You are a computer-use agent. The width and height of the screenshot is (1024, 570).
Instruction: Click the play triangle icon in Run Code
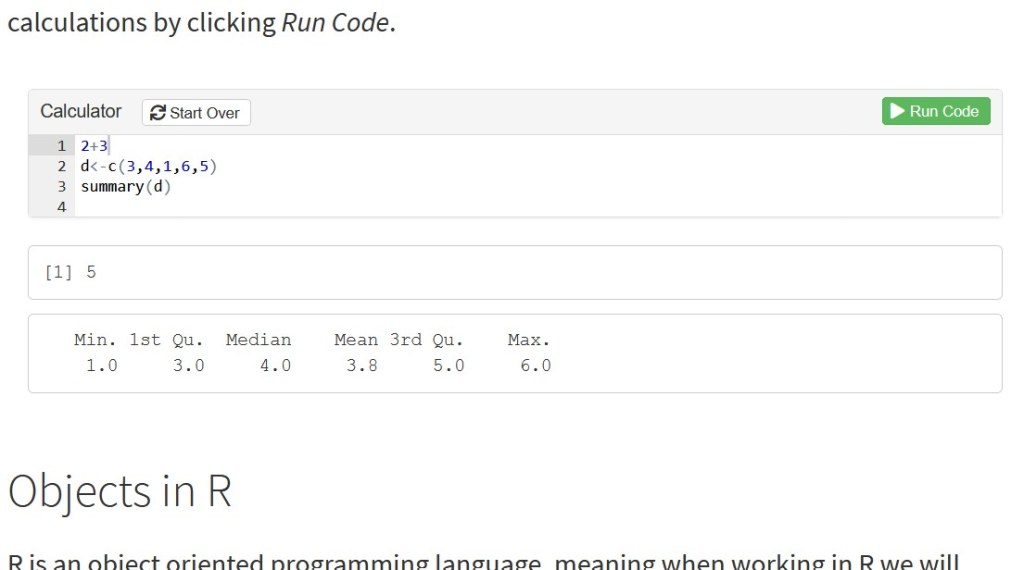pos(898,111)
